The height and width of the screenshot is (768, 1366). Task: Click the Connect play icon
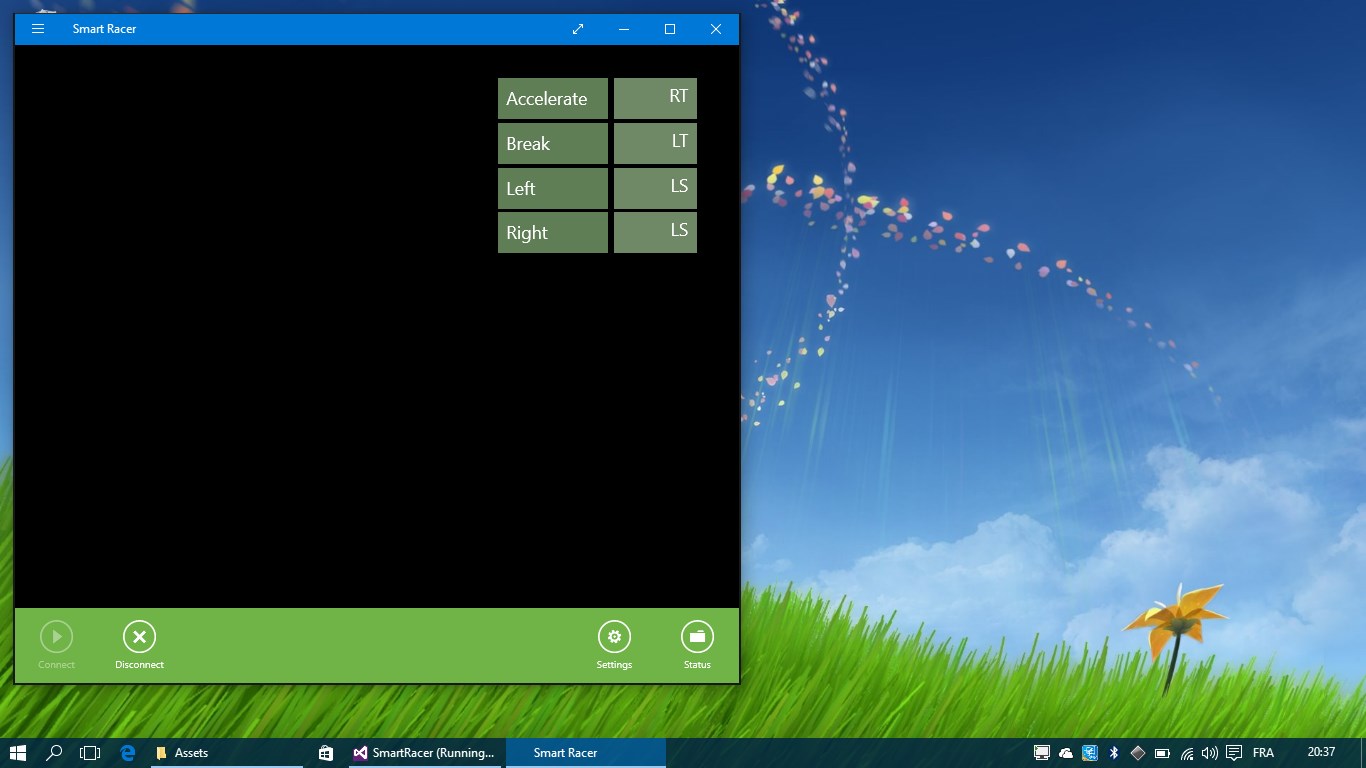point(56,637)
